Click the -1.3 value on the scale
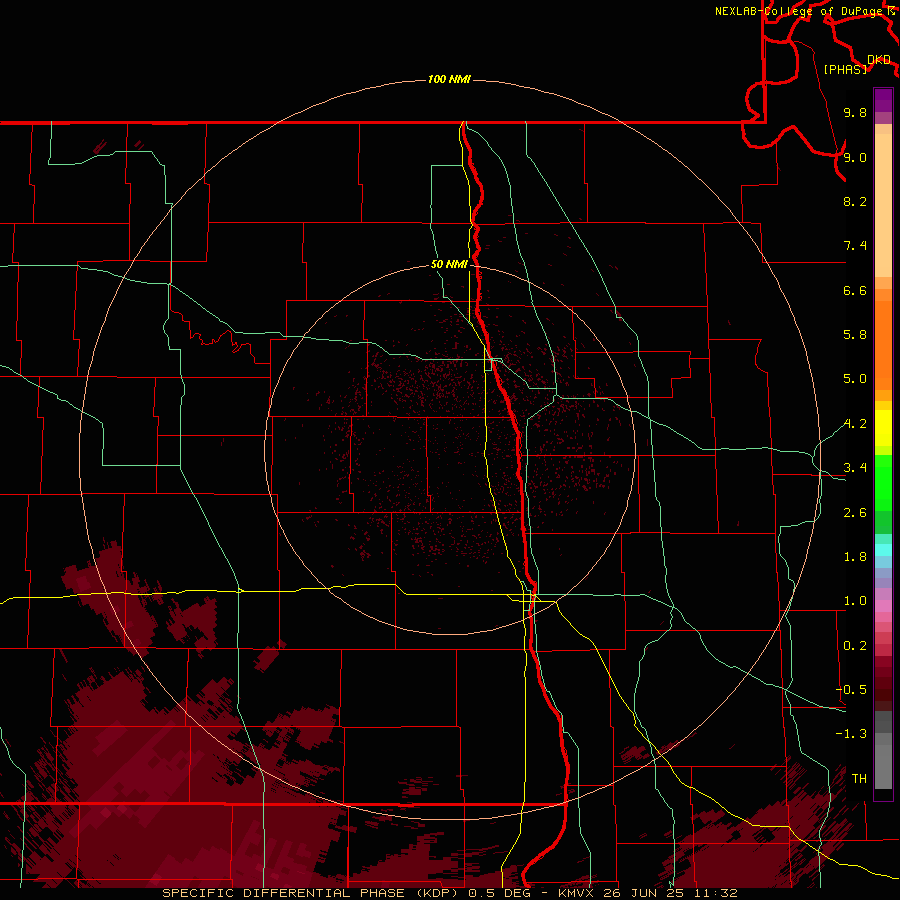Image resolution: width=900 pixels, height=900 pixels. (851, 734)
